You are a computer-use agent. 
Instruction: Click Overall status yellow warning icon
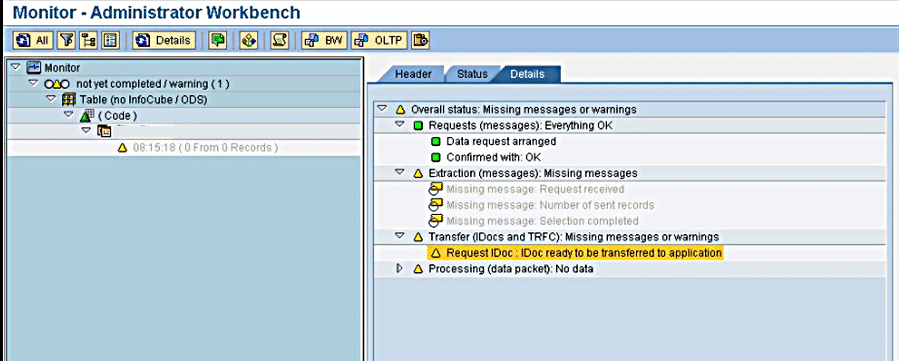point(400,109)
